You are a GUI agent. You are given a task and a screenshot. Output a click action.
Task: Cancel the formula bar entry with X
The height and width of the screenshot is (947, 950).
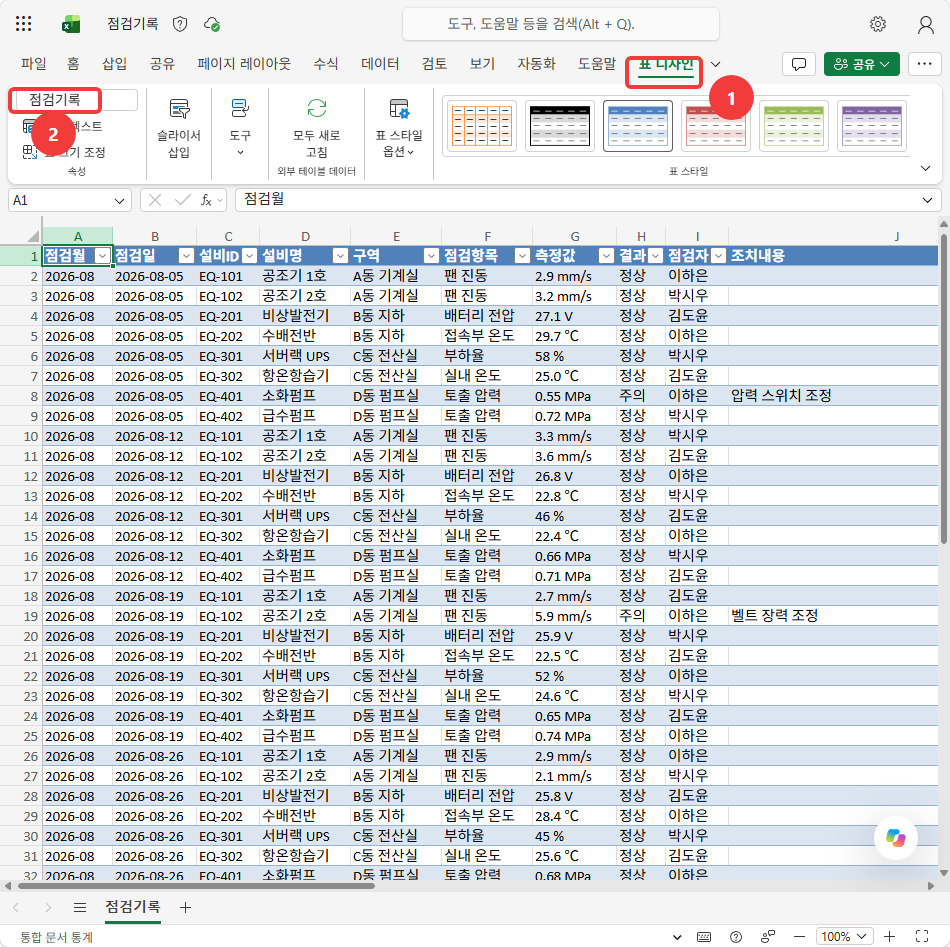coord(155,201)
